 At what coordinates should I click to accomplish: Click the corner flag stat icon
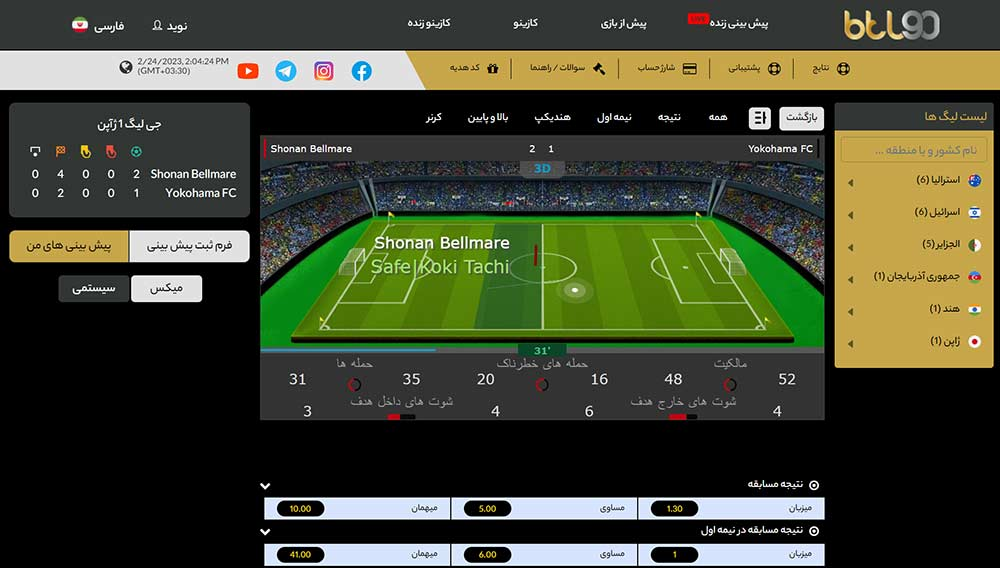[x=61, y=152]
